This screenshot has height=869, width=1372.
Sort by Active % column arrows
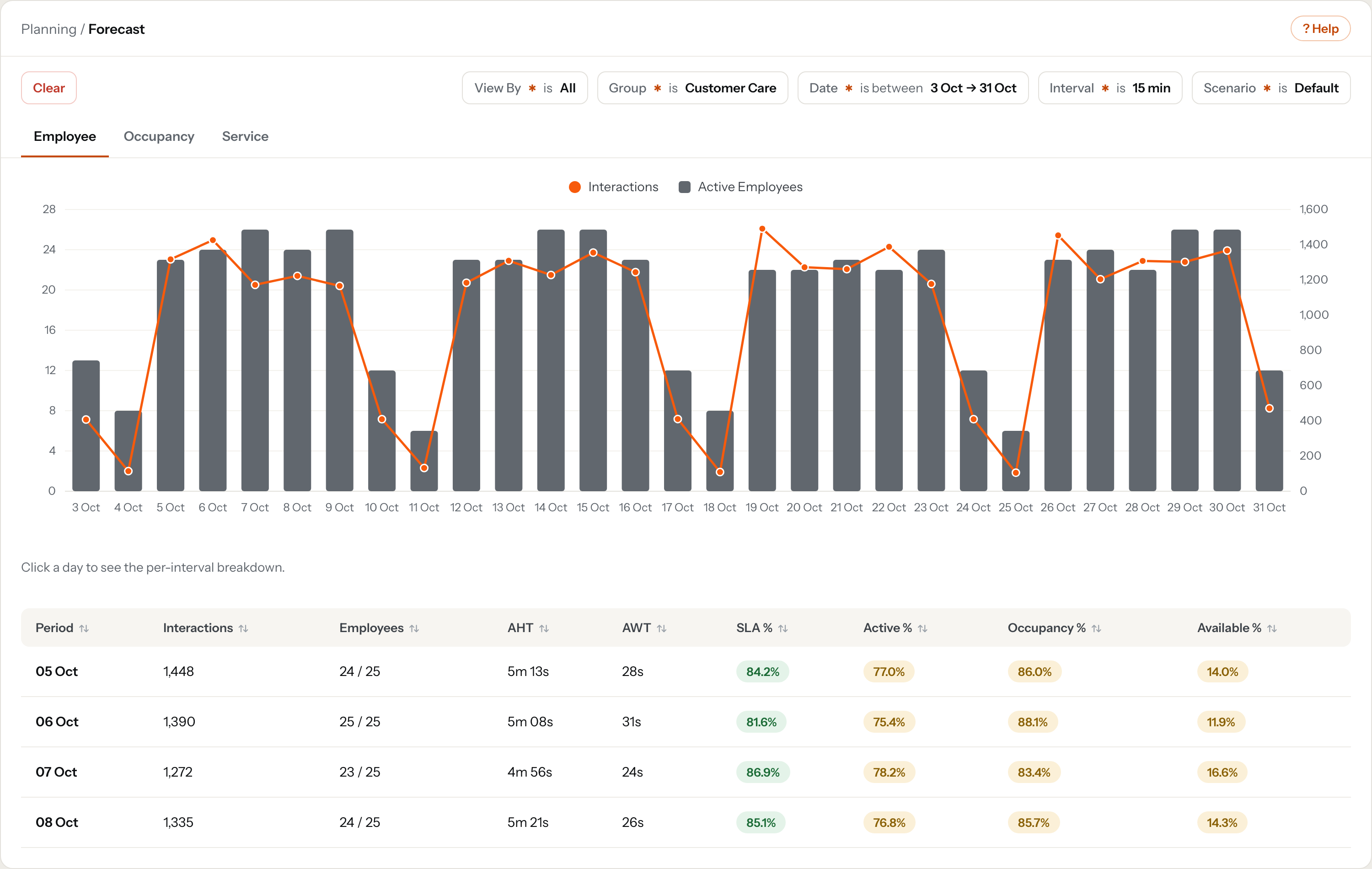coord(922,628)
